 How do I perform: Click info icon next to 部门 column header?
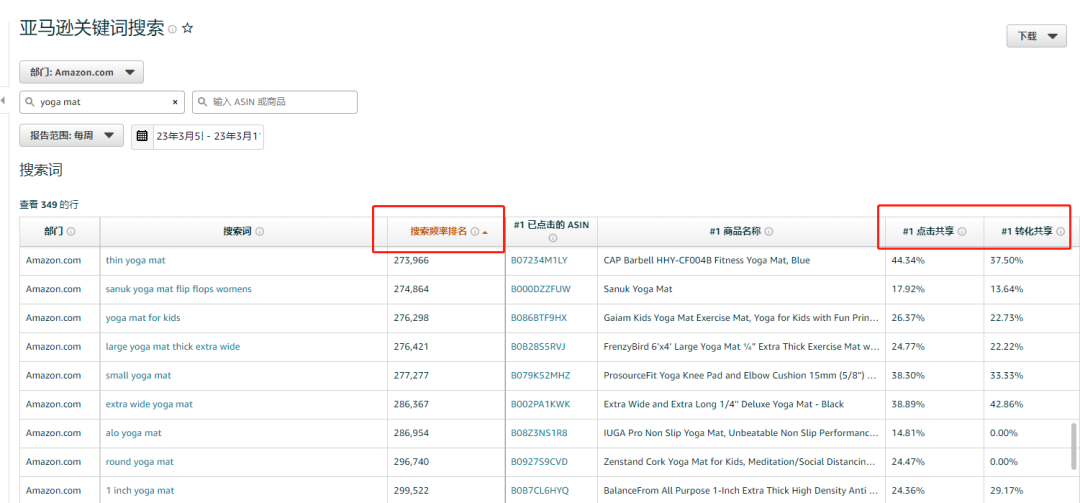click(71, 232)
